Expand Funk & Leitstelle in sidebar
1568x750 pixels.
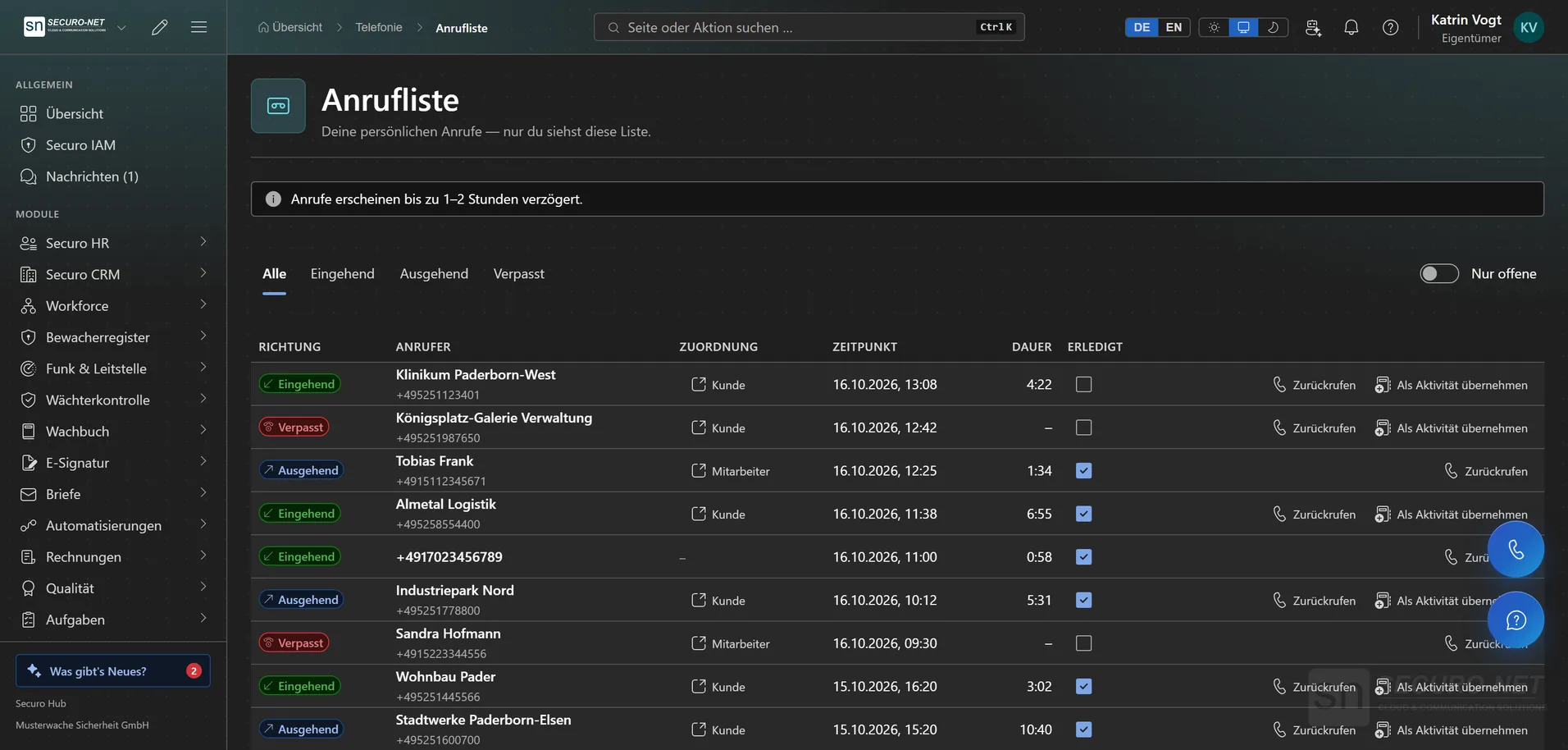point(113,368)
